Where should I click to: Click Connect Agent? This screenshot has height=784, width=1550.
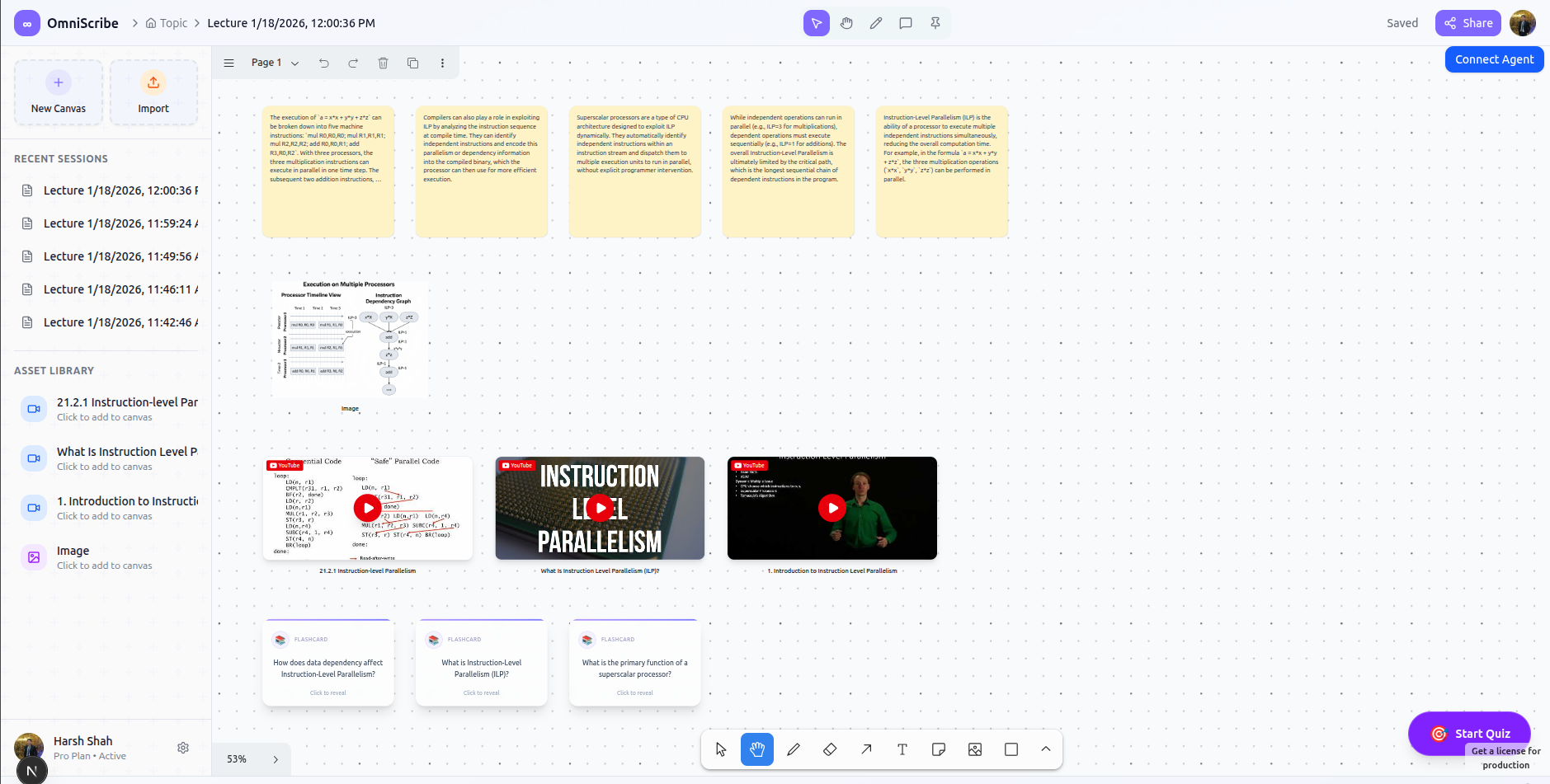click(1494, 59)
